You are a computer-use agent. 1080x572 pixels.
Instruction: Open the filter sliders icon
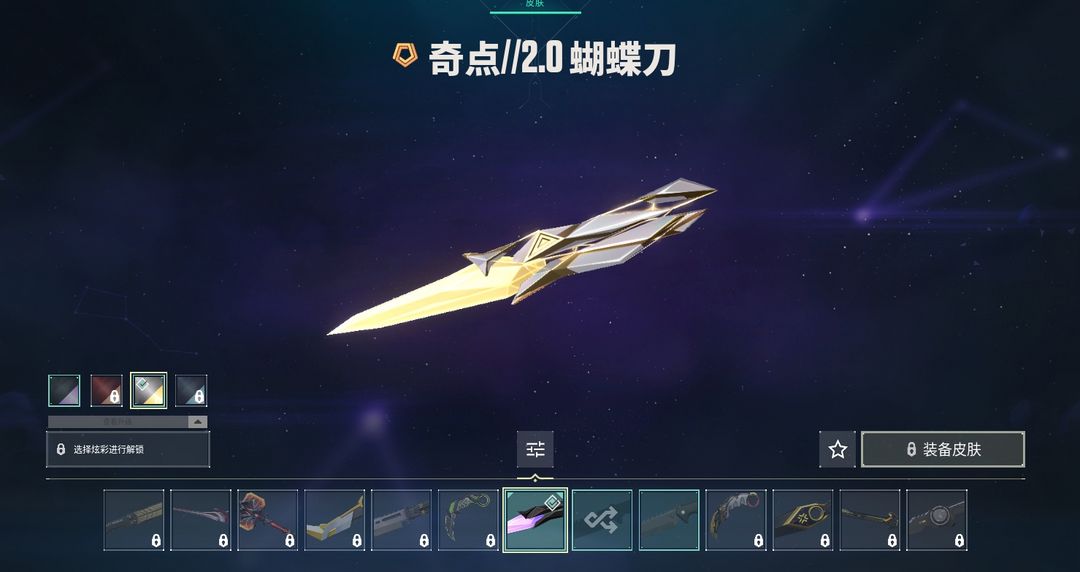535,449
